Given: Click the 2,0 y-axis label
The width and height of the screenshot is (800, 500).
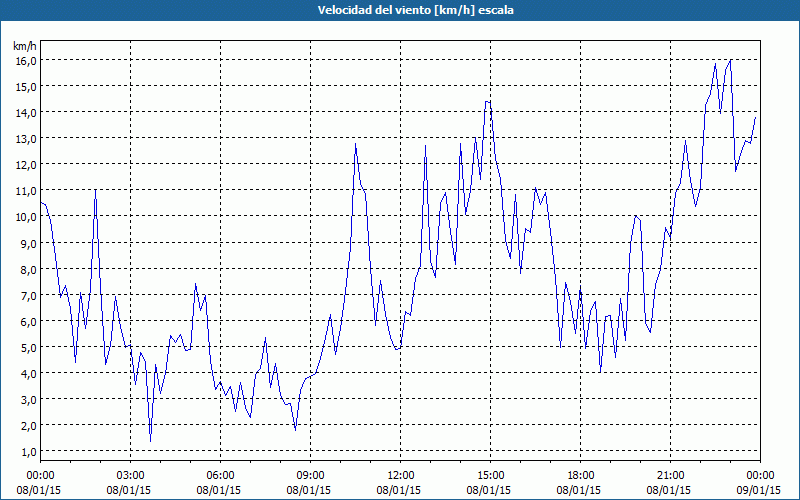Looking at the screenshot, I should click(x=28, y=425).
